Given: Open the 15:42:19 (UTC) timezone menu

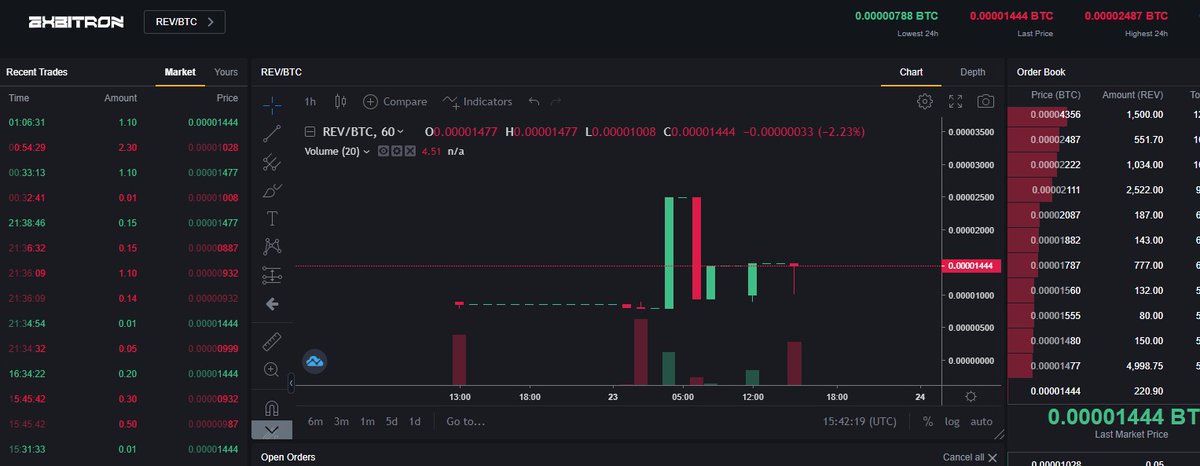Looking at the screenshot, I should tap(862, 421).
